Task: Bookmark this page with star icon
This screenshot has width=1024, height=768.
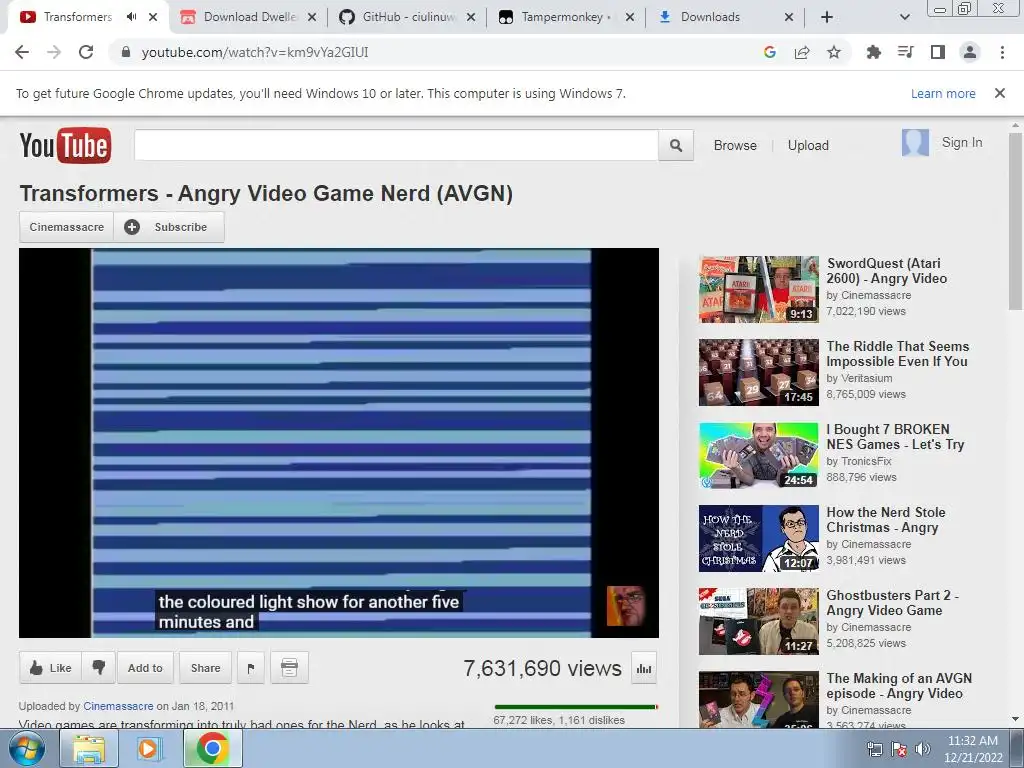Action: coord(834,52)
